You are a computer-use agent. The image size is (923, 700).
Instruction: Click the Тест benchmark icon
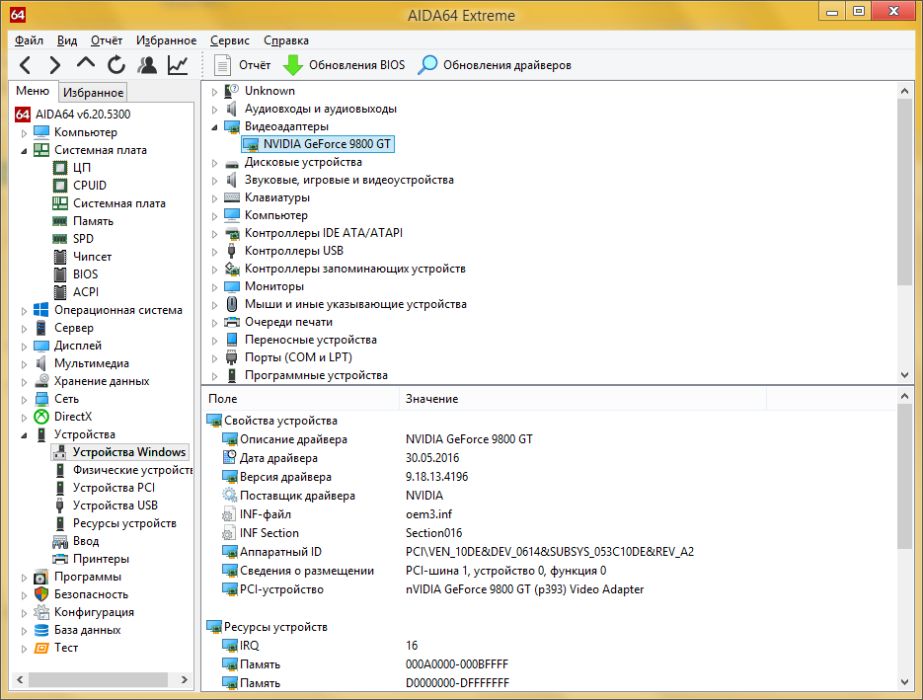point(41,648)
